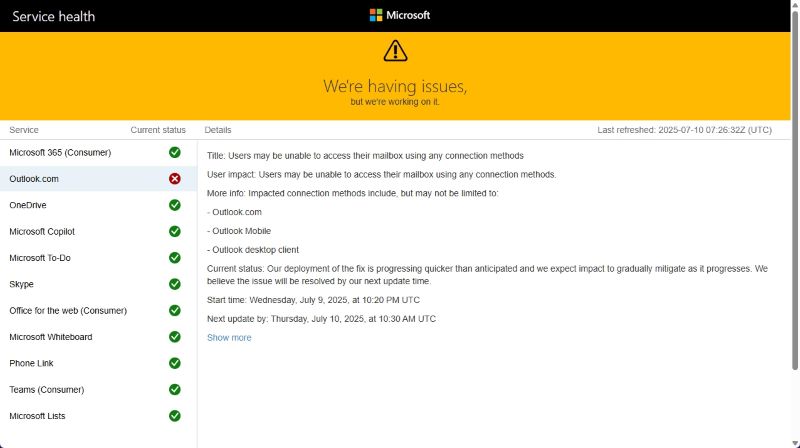Click the Start time line
The width and height of the screenshot is (800, 448).
click(x=313, y=300)
